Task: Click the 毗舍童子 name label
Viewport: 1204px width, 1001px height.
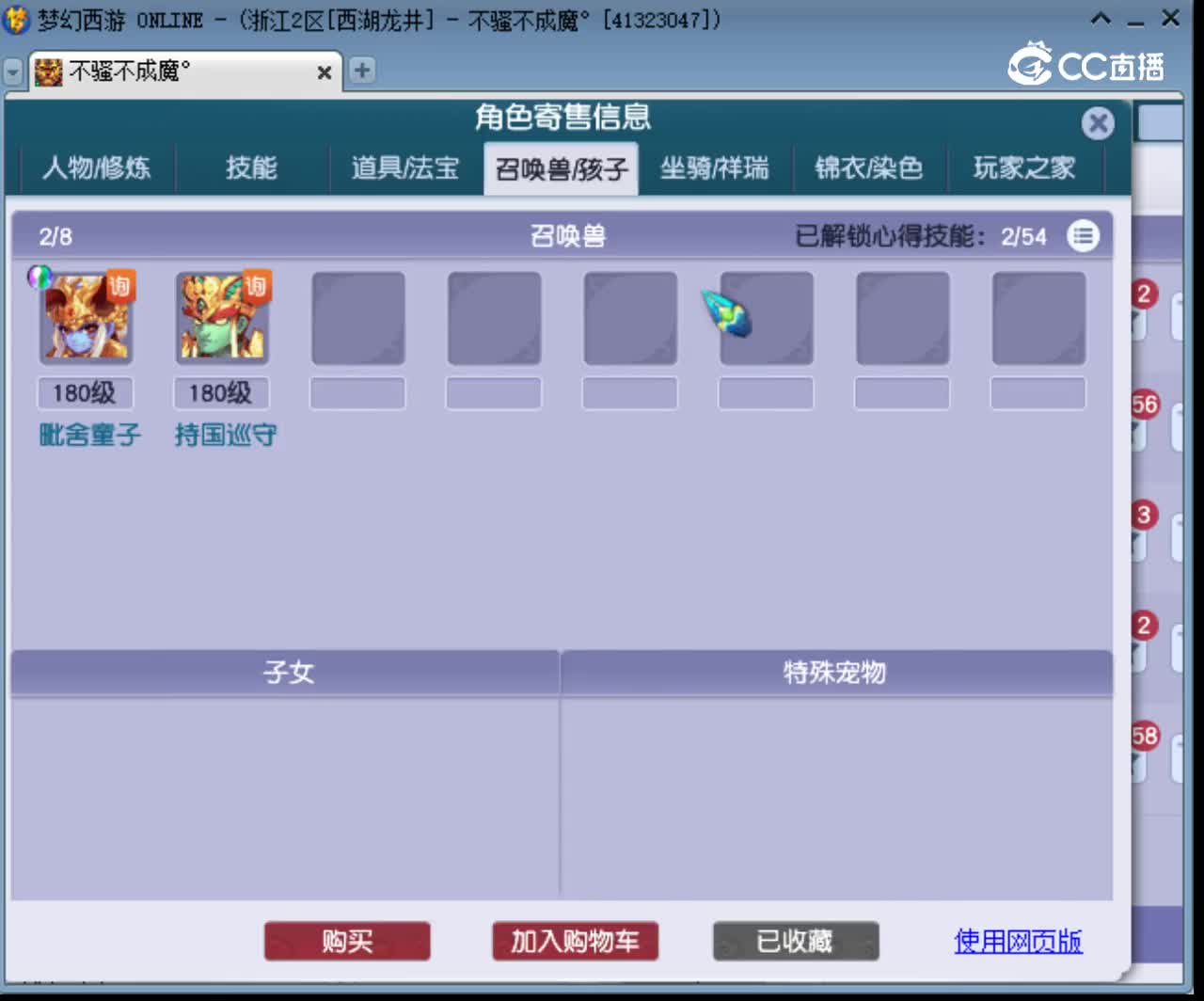Action: [x=90, y=435]
